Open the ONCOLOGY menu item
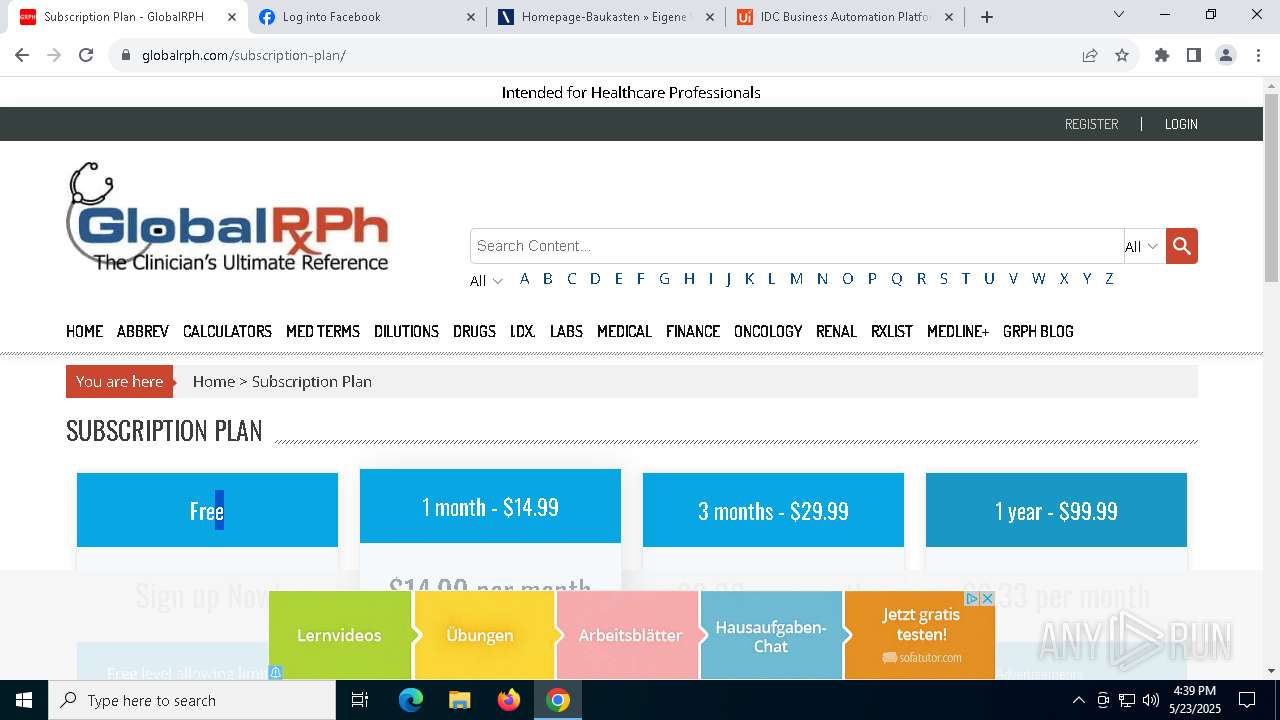The height and width of the screenshot is (720, 1280). click(x=768, y=331)
